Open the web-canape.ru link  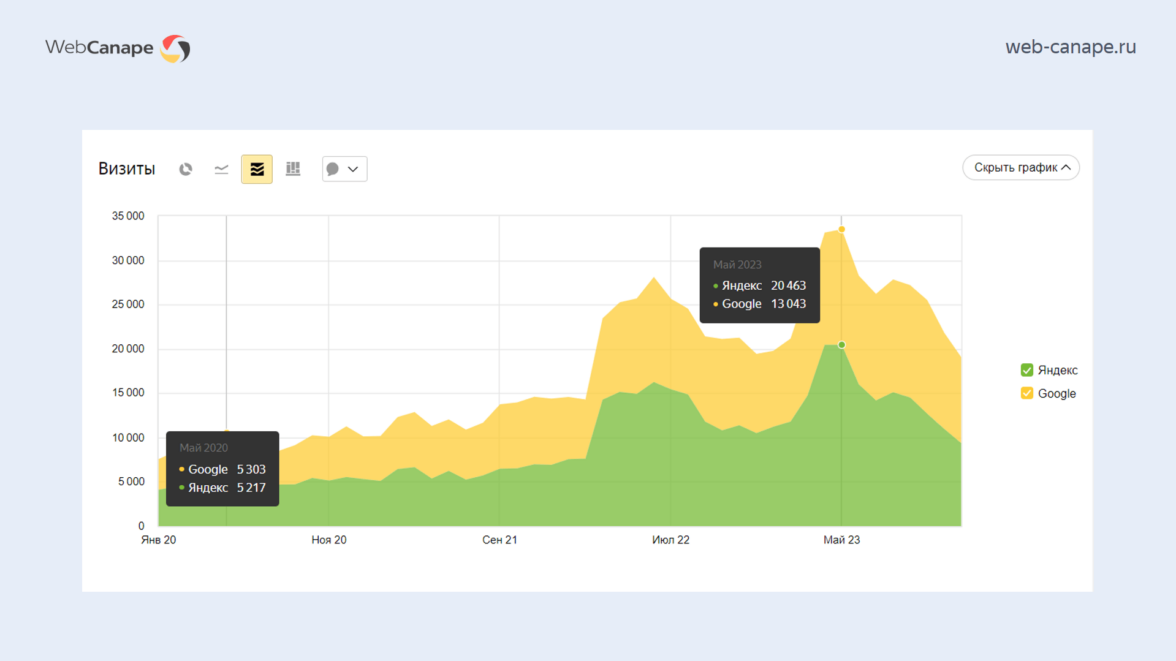click(x=1070, y=47)
